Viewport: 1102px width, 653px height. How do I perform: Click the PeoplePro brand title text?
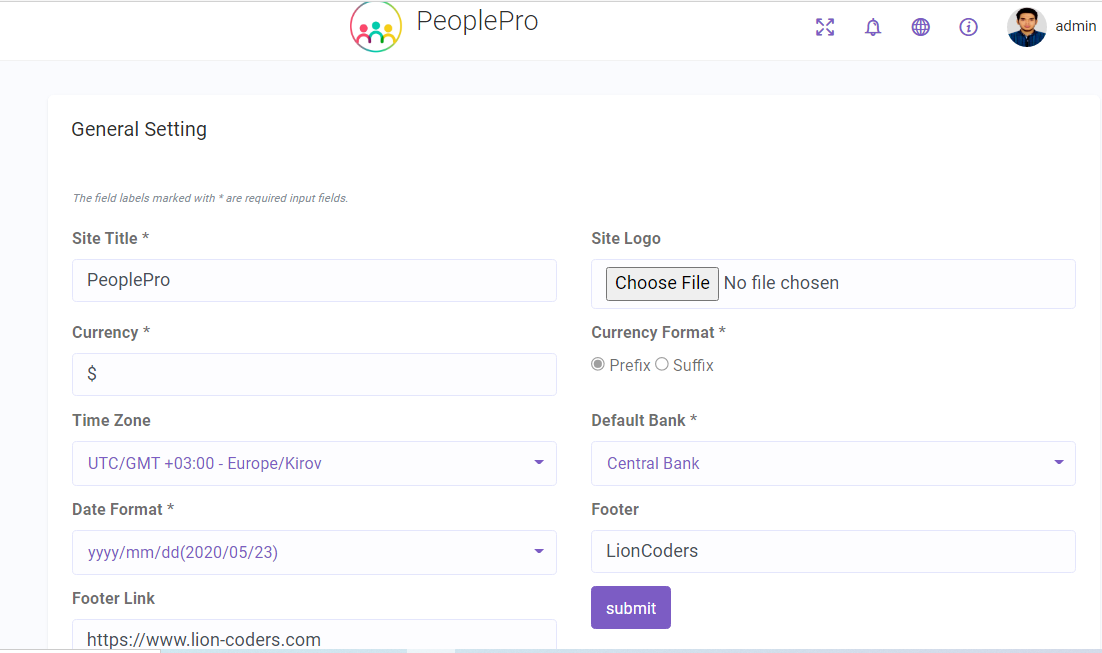[477, 21]
